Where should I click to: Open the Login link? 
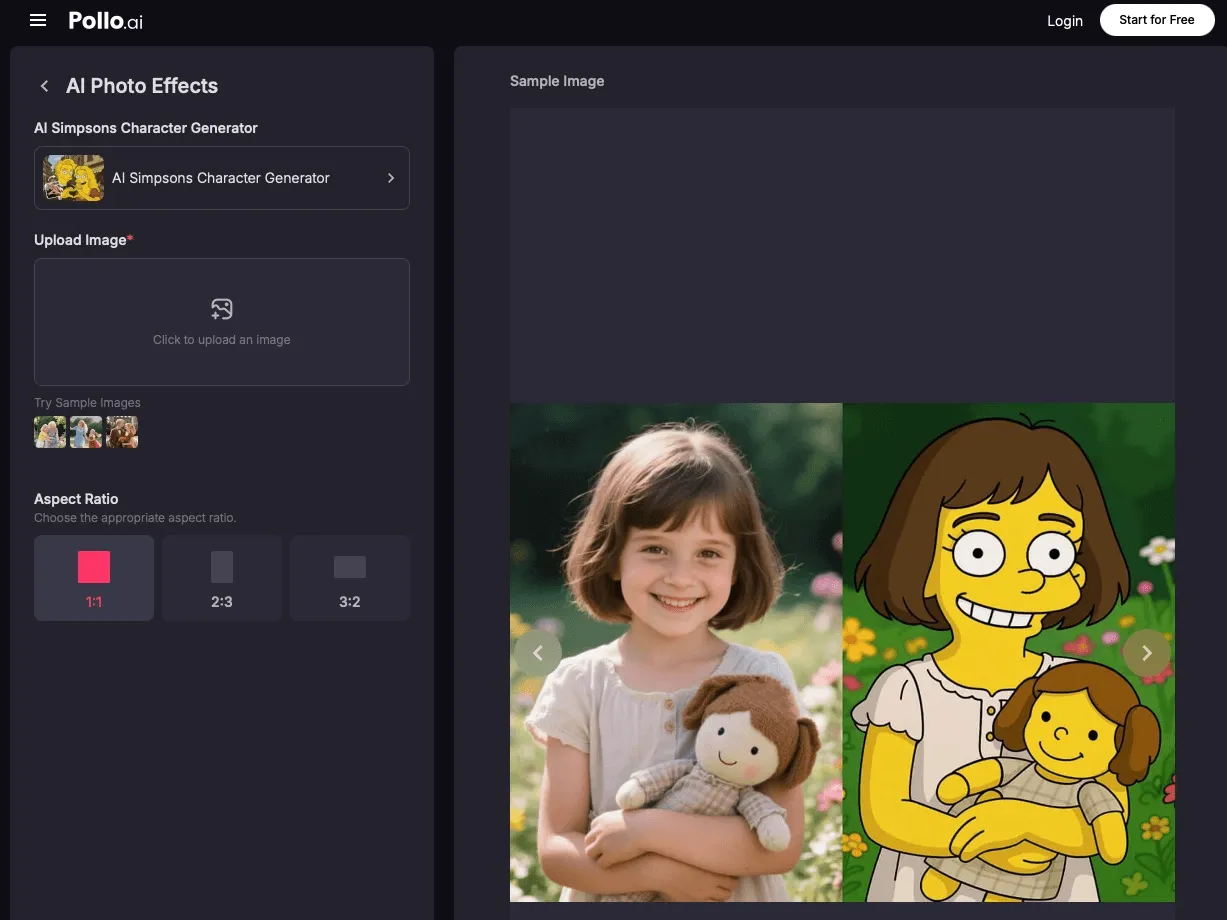(1065, 21)
